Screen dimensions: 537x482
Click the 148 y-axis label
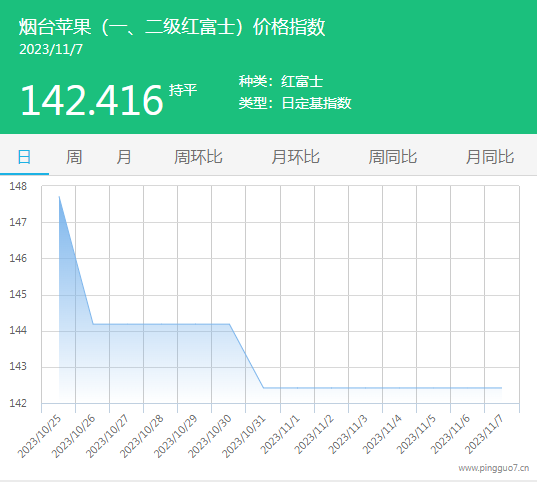[x=18, y=186]
